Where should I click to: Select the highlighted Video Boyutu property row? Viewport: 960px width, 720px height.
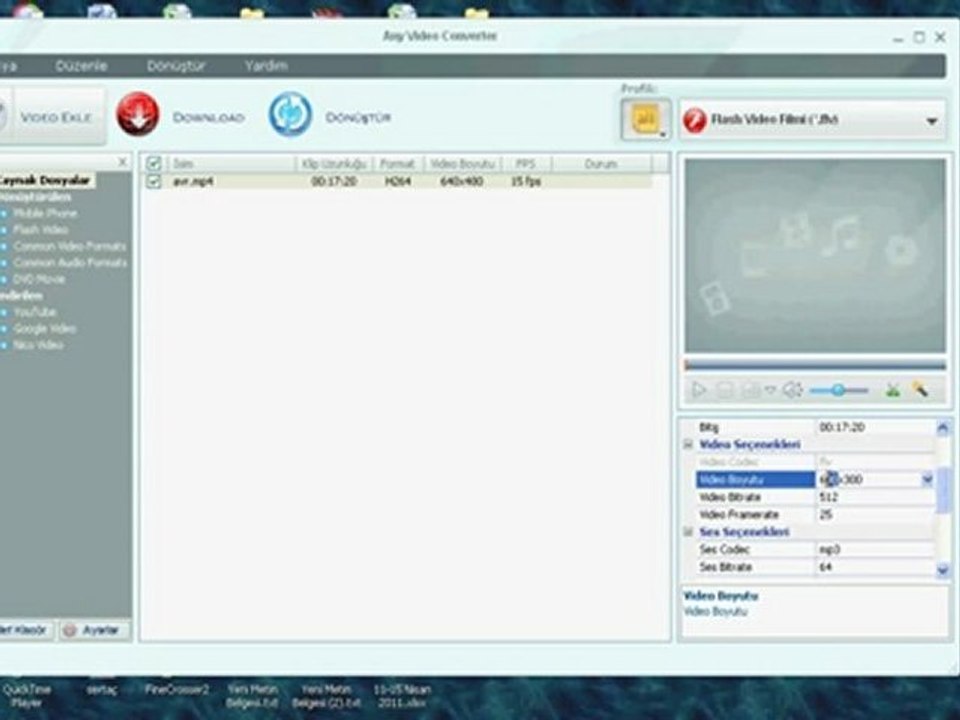pyautogui.click(x=756, y=479)
